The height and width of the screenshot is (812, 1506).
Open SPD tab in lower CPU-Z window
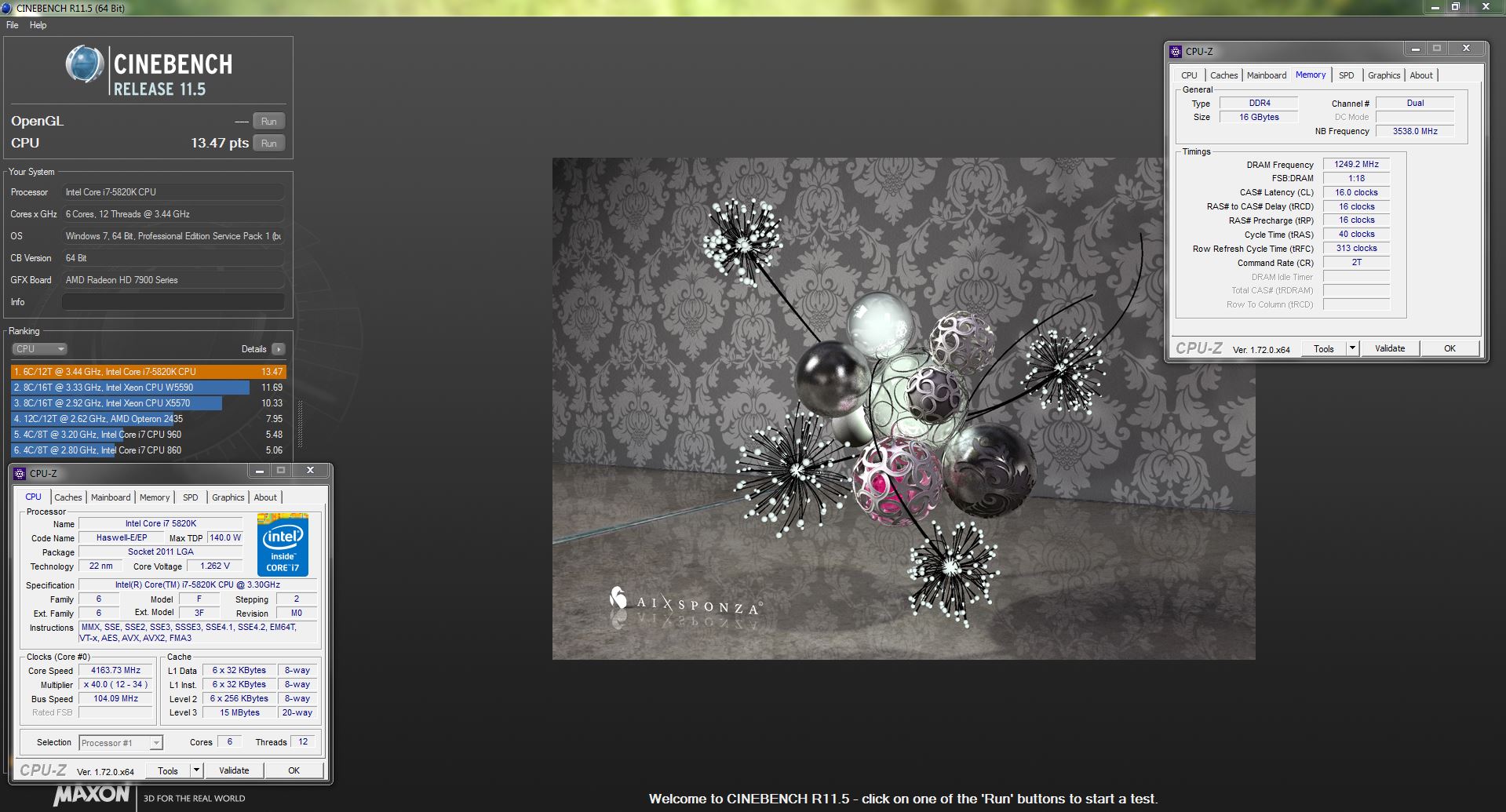[191, 497]
